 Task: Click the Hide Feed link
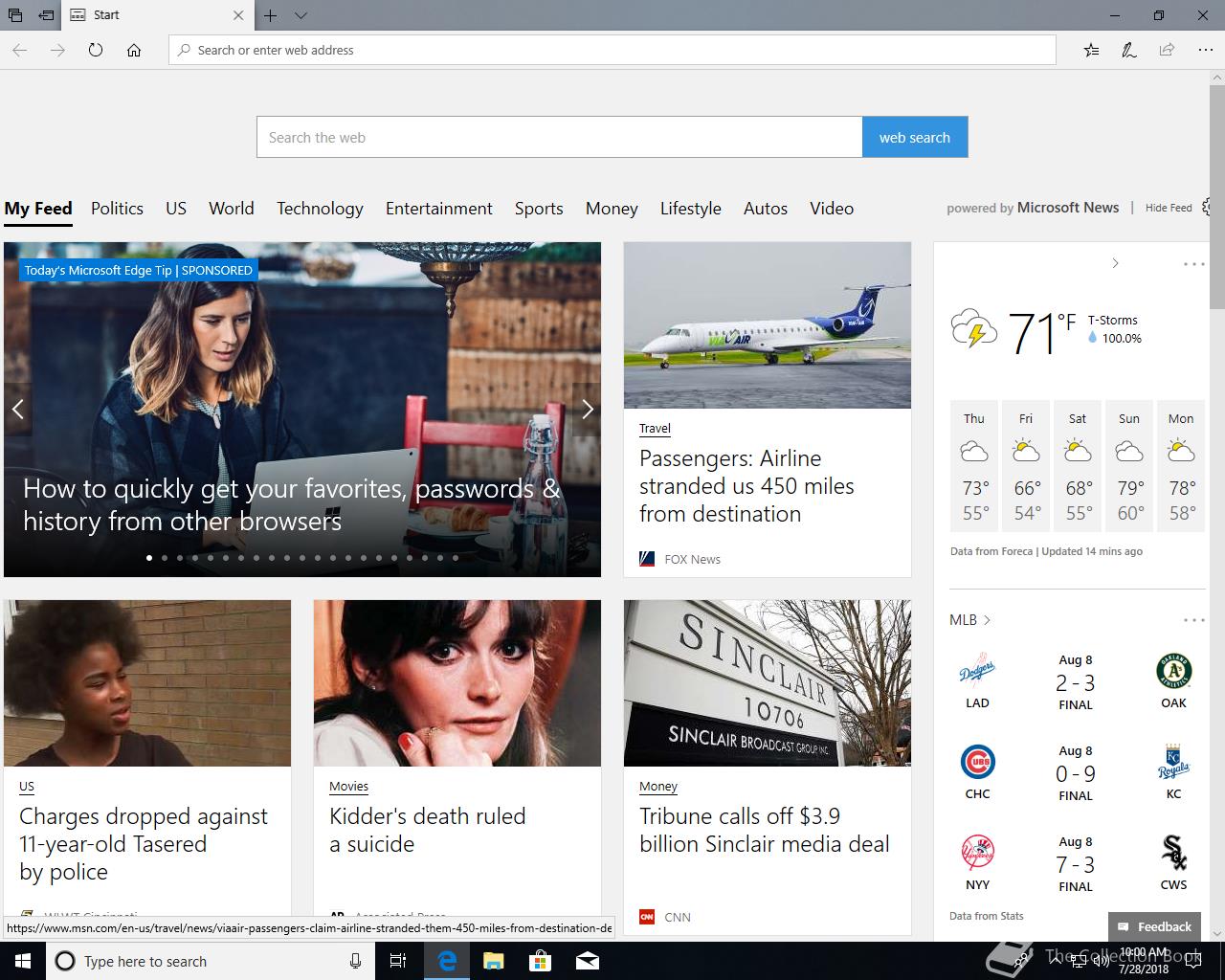pyautogui.click(x=1169, y=208)
